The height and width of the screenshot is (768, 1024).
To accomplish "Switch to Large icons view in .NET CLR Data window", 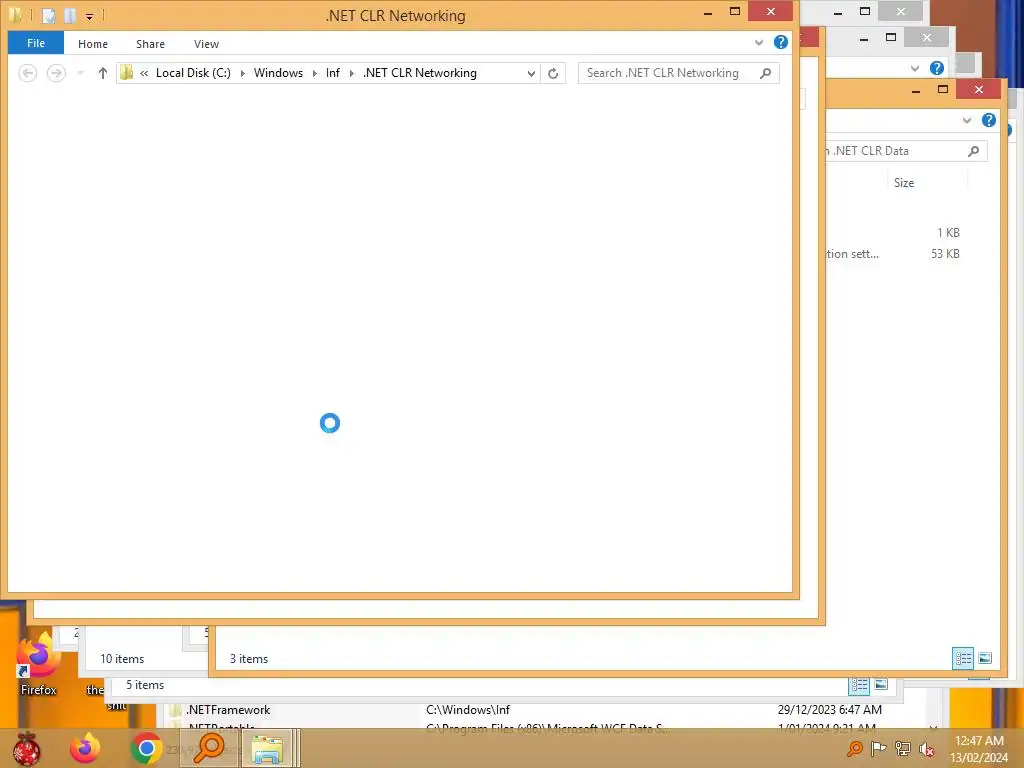I will coord(985,658).
